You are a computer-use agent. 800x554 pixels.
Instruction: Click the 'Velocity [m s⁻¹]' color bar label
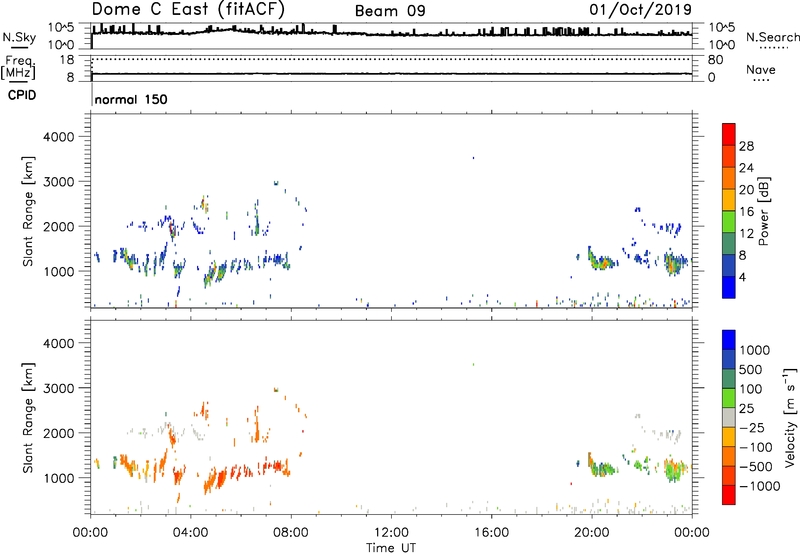790,417
